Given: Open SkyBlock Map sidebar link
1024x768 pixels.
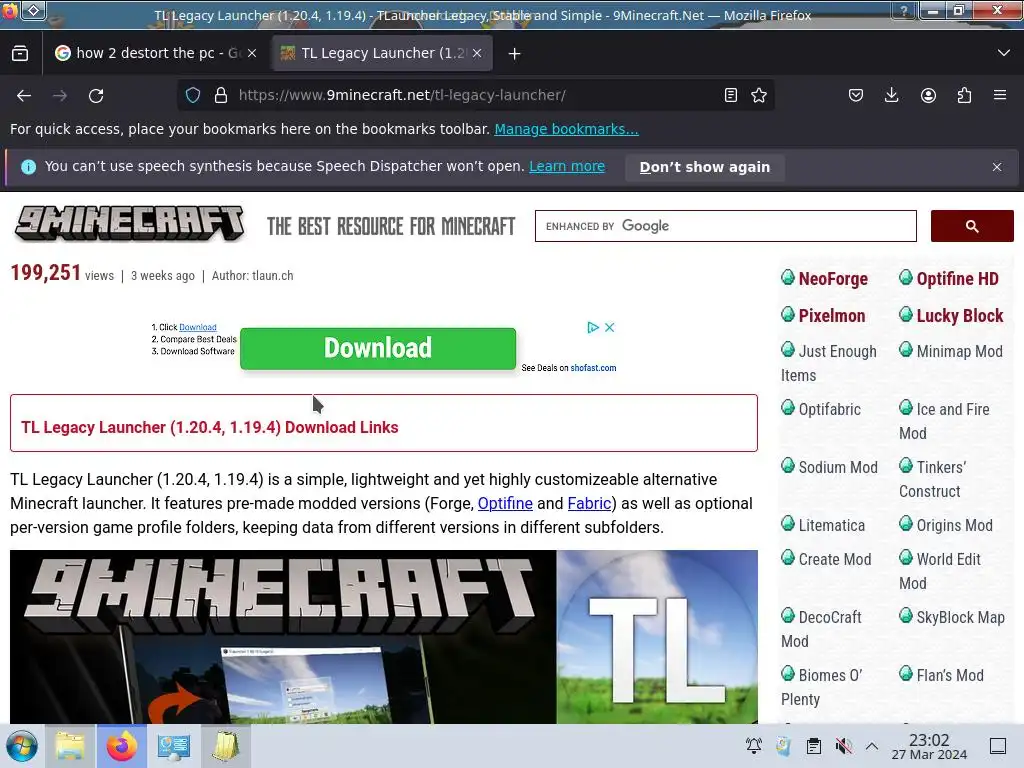Looking at the screenshot, I should click(960, 618).
